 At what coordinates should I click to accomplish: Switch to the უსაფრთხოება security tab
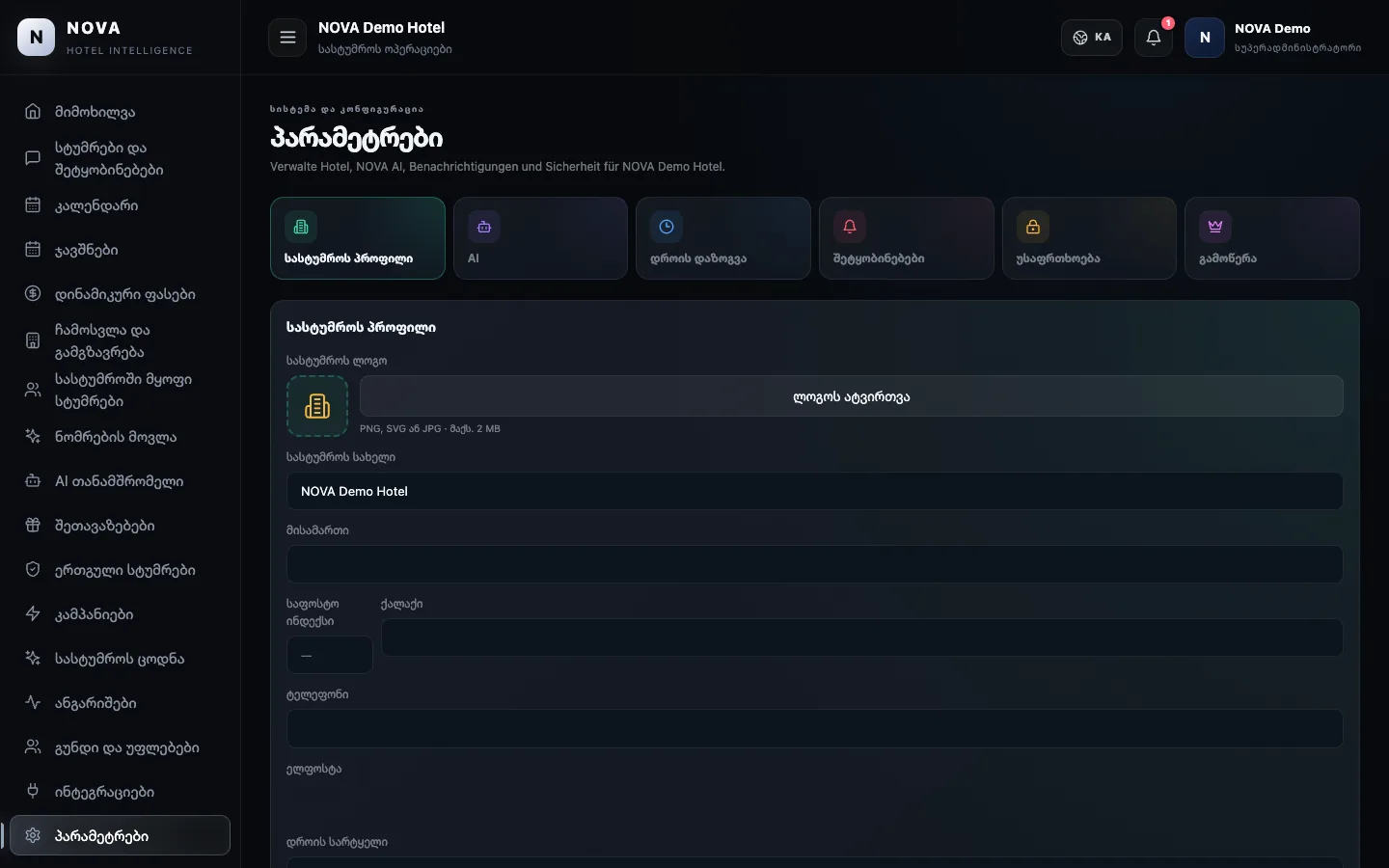pos(1089,238)
